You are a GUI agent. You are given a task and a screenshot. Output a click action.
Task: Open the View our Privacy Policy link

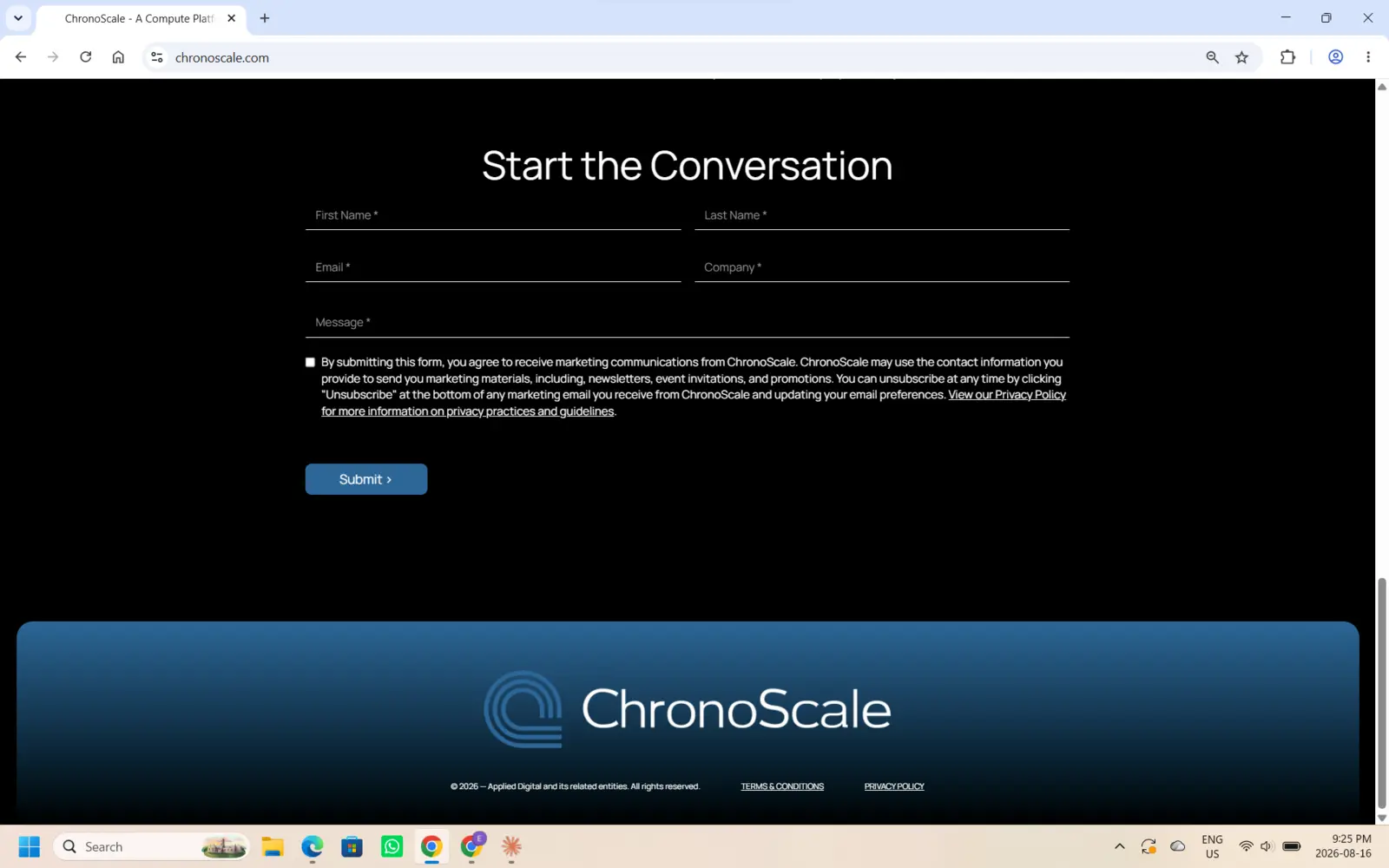point(1007,395)
